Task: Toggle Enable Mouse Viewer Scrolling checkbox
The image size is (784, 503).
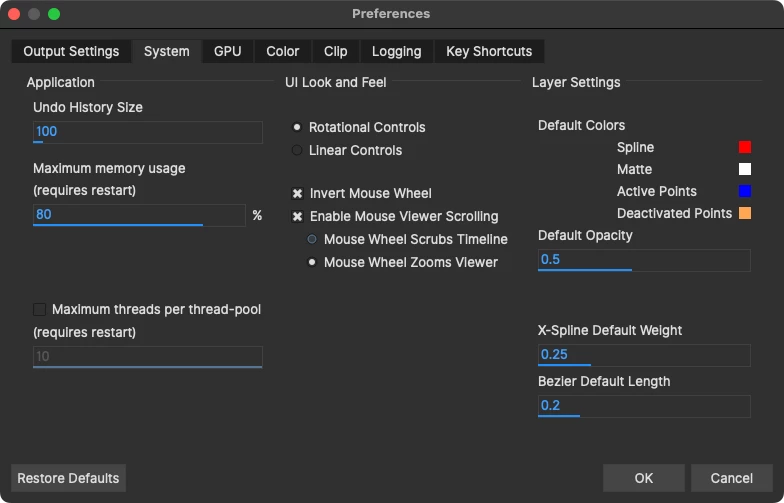Action: pyautogui.click(x=297, y=216)
